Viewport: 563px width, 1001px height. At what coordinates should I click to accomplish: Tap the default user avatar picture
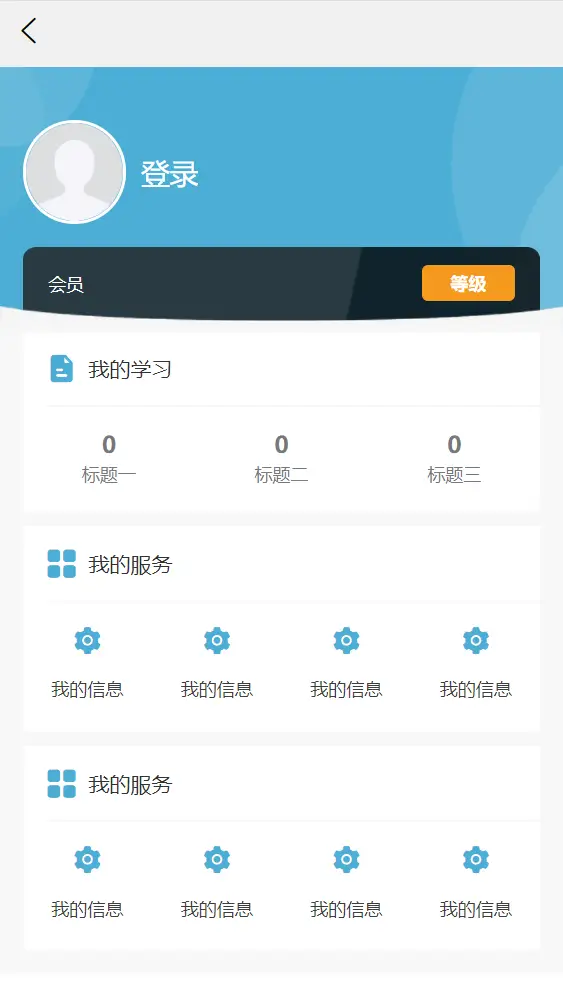(x=74, y=172)
